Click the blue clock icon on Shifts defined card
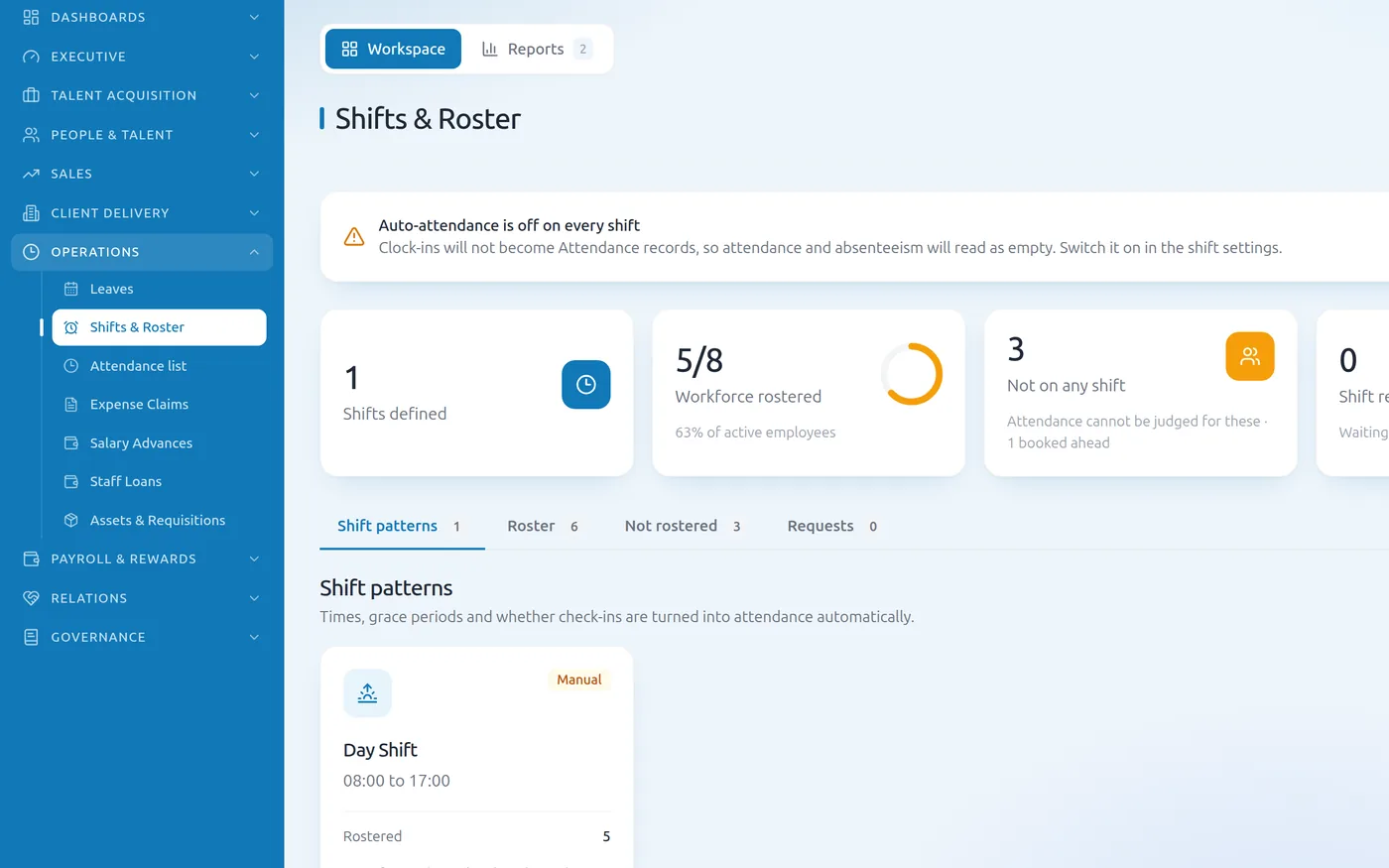The width and height of the screenshot is (1389, 868). pos(585,385)
